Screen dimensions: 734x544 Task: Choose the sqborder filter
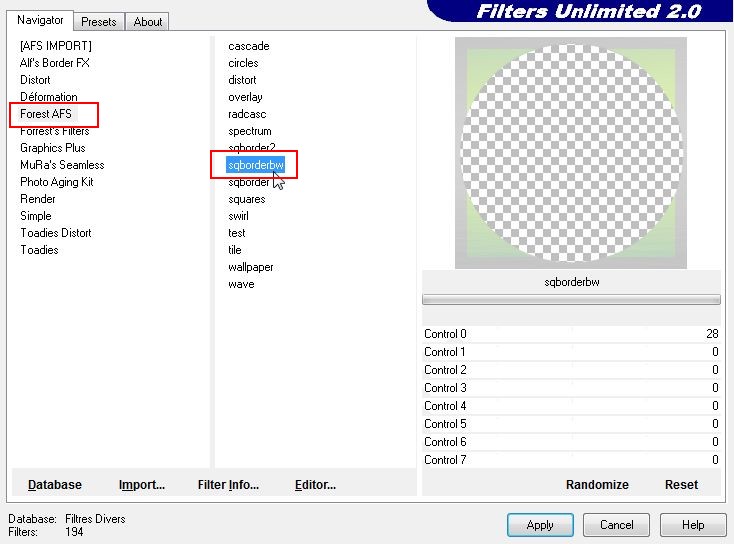click(249, 182)
